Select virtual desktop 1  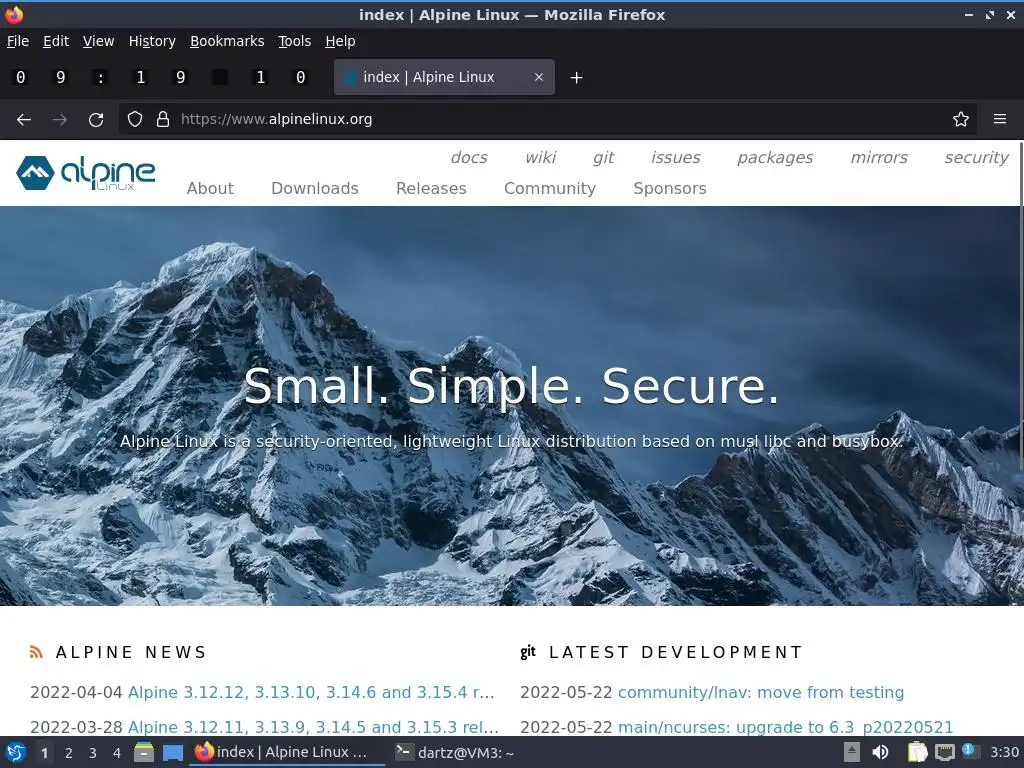[x=44, y=753]
